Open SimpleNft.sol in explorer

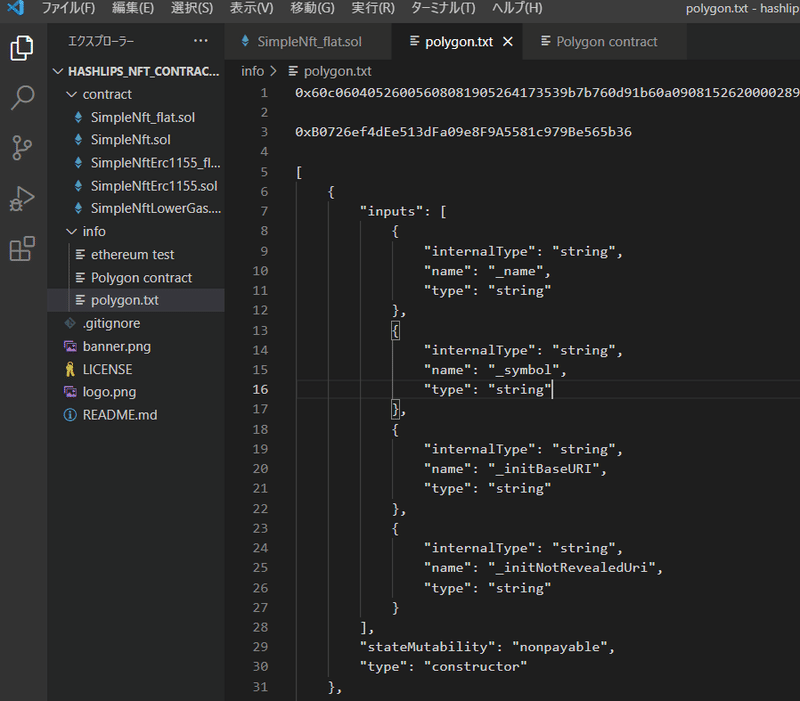click(130, 140)
